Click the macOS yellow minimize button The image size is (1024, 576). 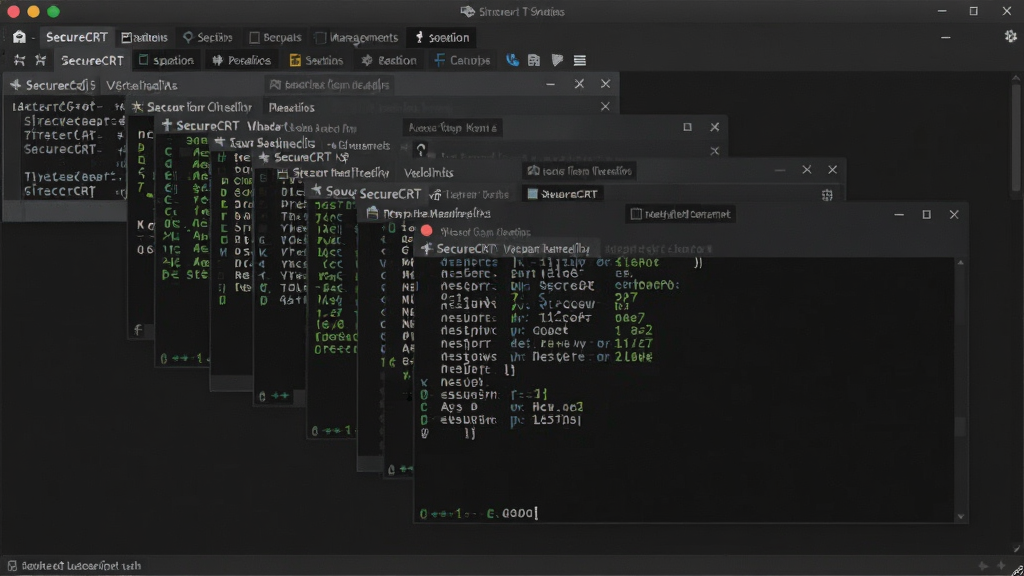(33, 11)
